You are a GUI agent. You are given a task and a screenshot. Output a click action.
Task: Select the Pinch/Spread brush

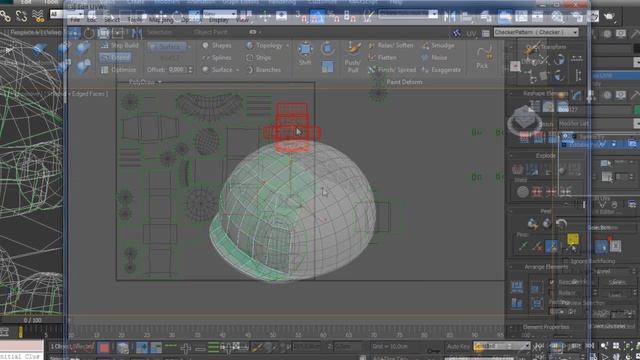[392, 70]
